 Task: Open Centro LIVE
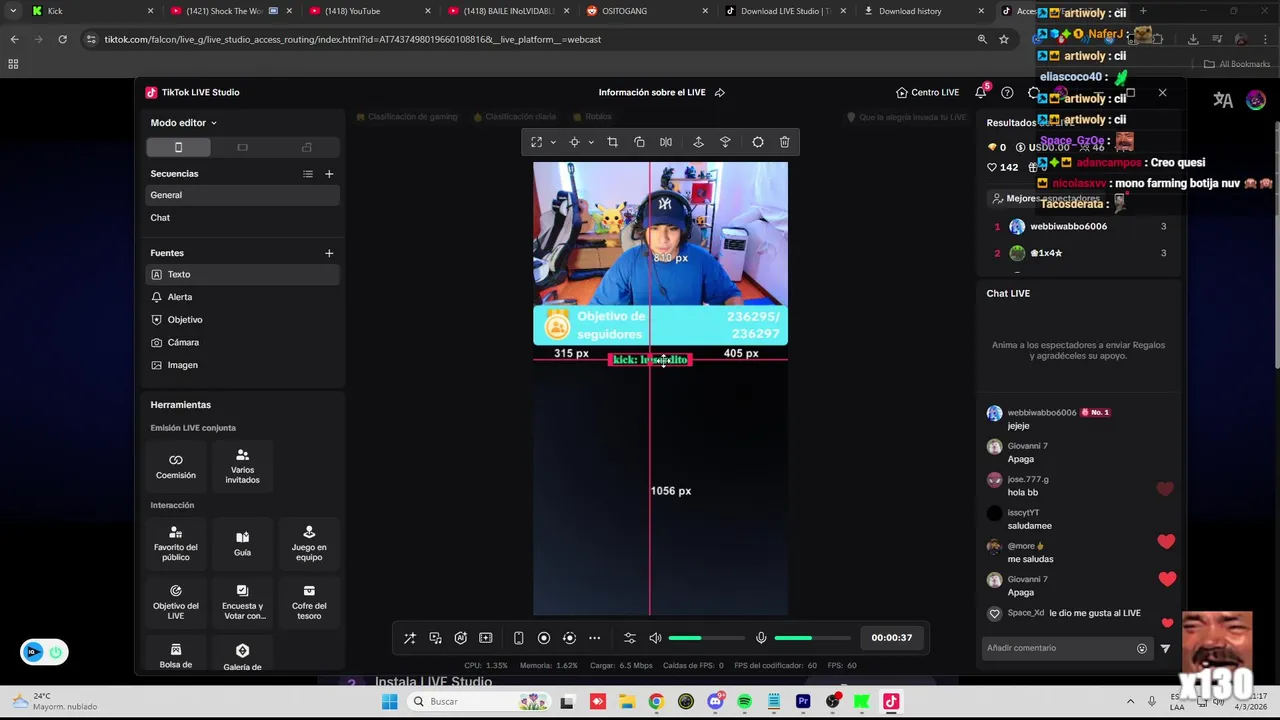click(928, 92)
